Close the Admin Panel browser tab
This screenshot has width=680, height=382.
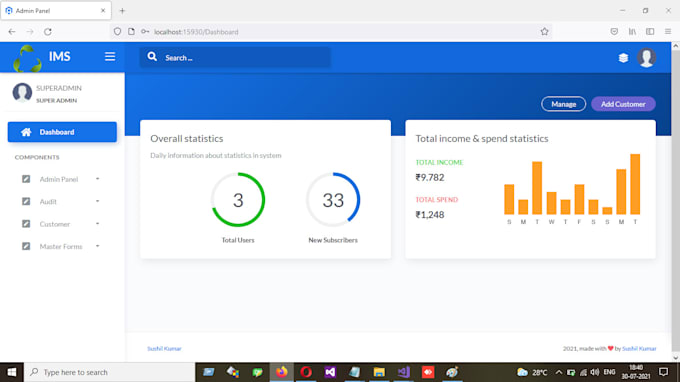pos(103,10)
